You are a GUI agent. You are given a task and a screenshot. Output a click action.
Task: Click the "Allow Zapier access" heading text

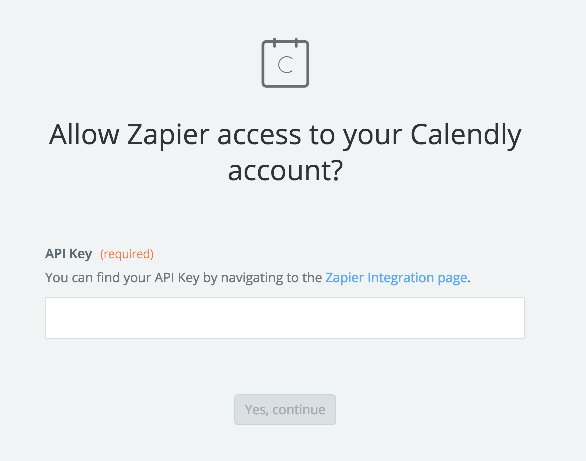(175, 135)
